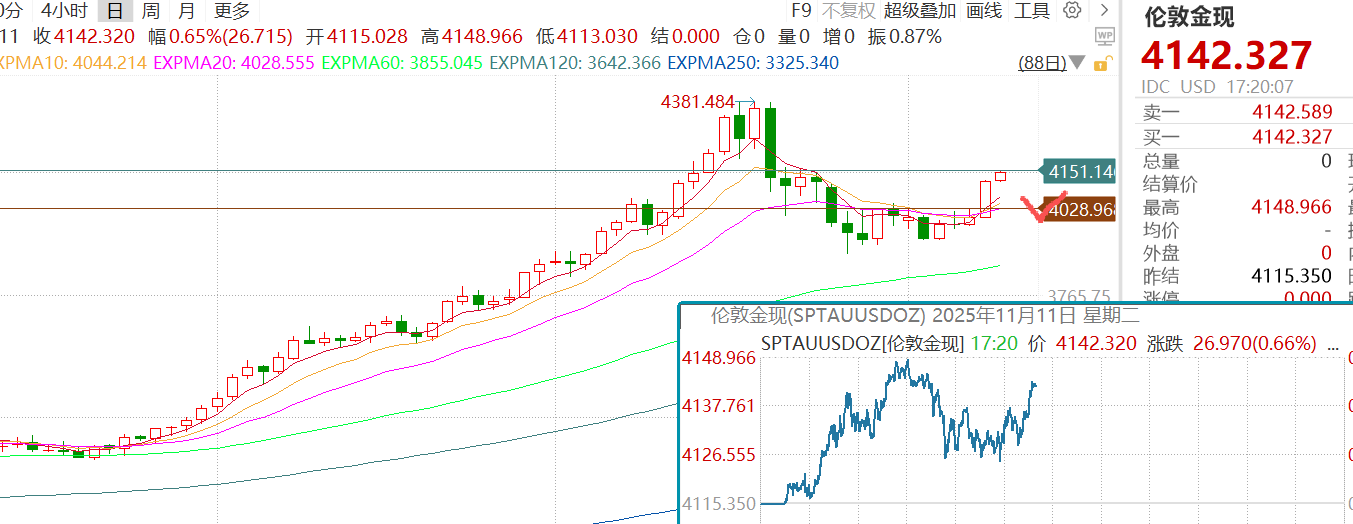Click the 总量 row in quote panel
This screenshot has width=1353, height=524.
click(x=1238, y=161)
